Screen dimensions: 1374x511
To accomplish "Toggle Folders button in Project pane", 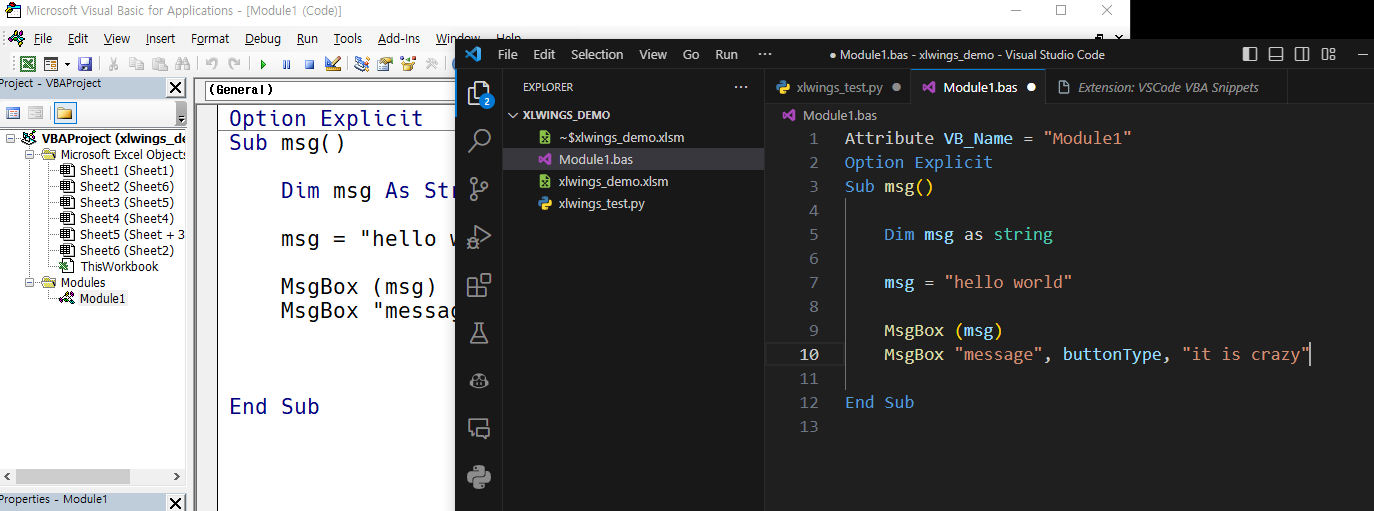I will pyautogui.click(x=65, y=113).
